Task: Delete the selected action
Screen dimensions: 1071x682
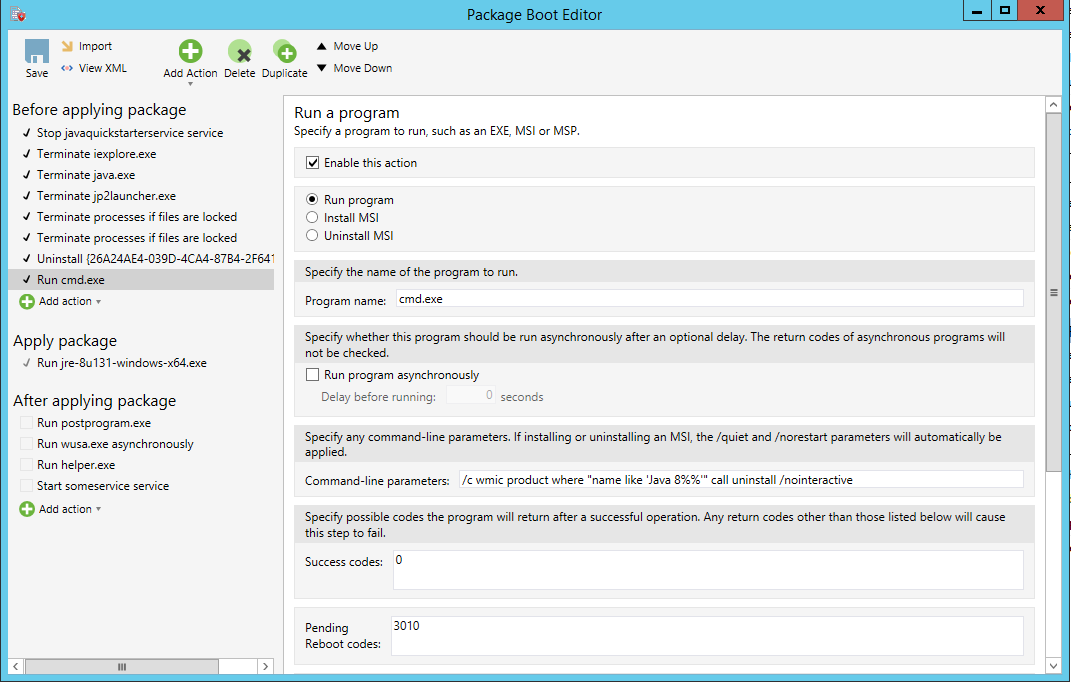Action: pyautogui.click(x=240, y=59)
